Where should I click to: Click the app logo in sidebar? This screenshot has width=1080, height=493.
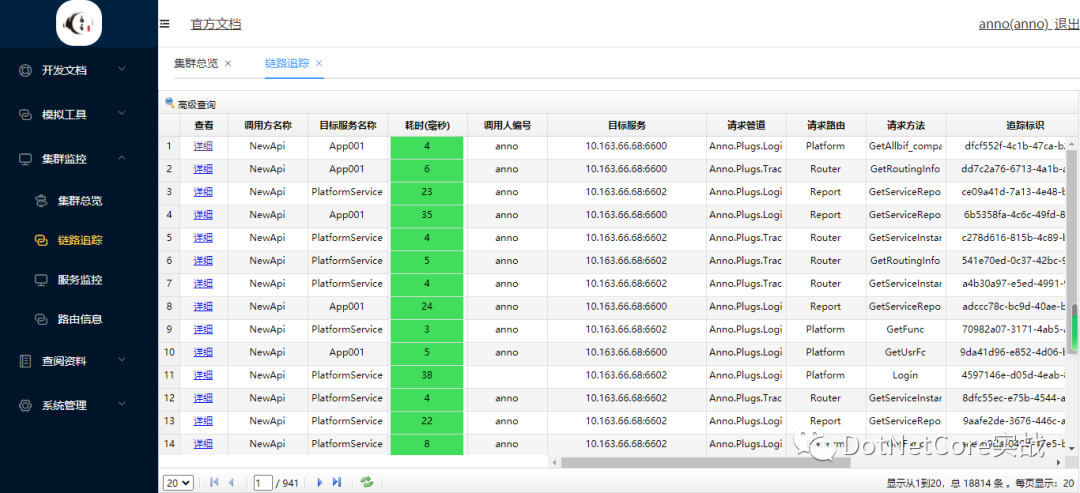(79, 23)
